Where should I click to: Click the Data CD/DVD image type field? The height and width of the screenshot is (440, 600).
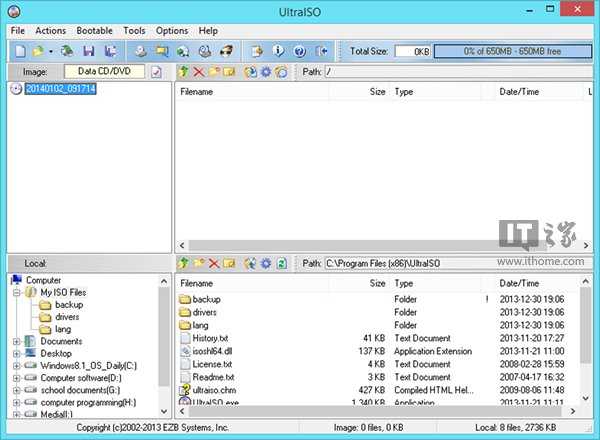click(104, 71)
